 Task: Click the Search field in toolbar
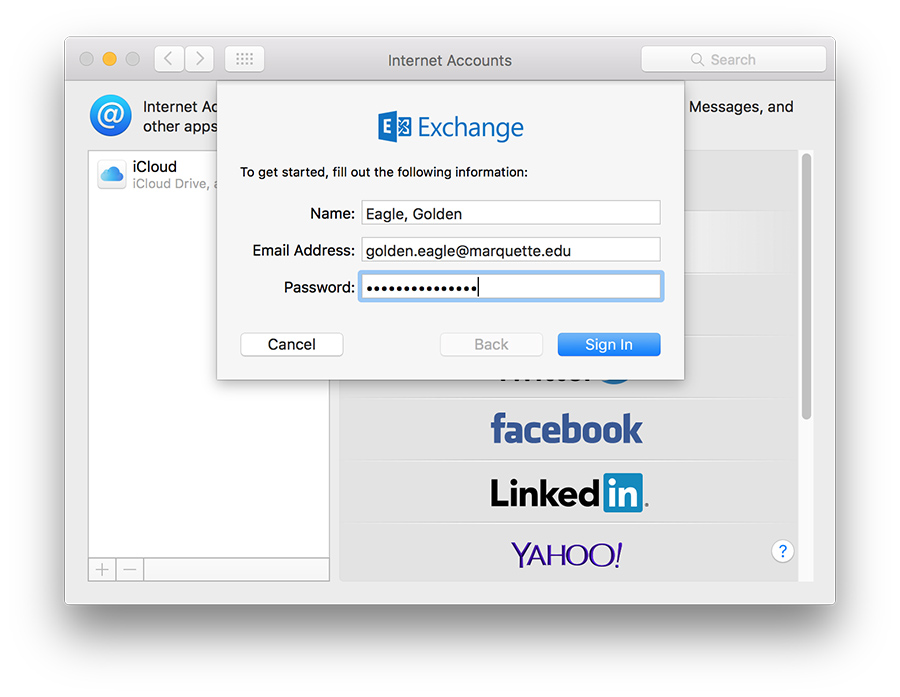tap(733, 60)
